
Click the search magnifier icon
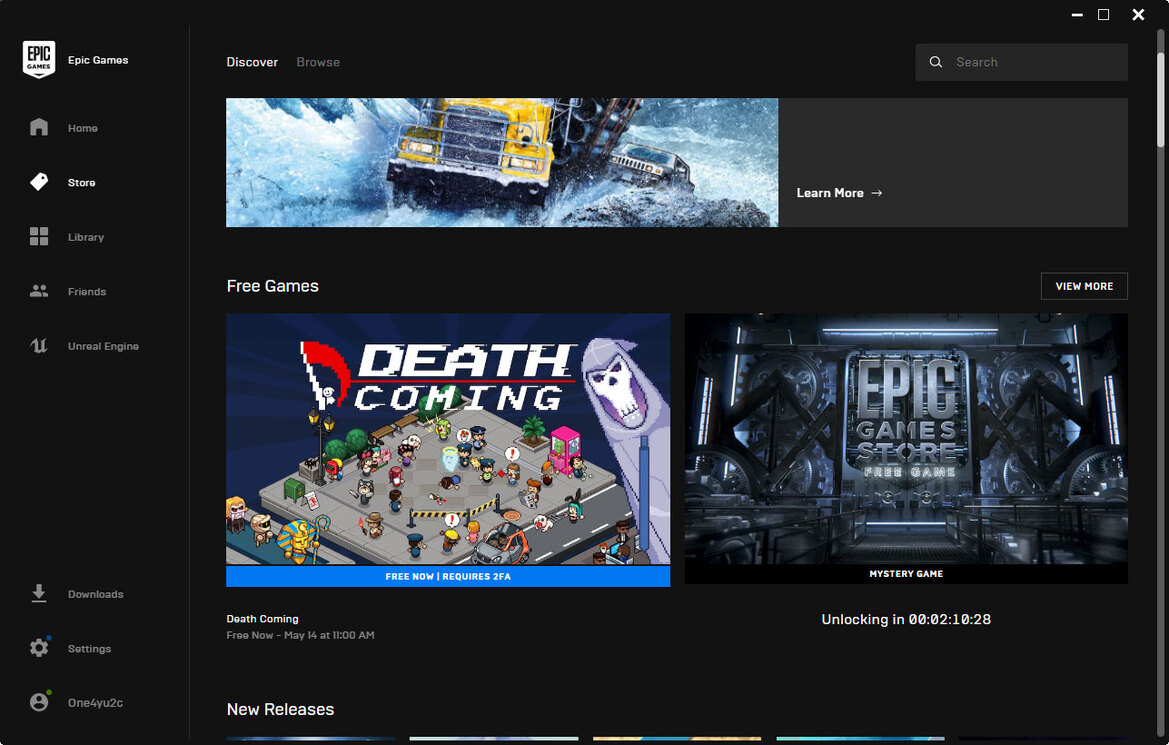[x=936, y=62]
